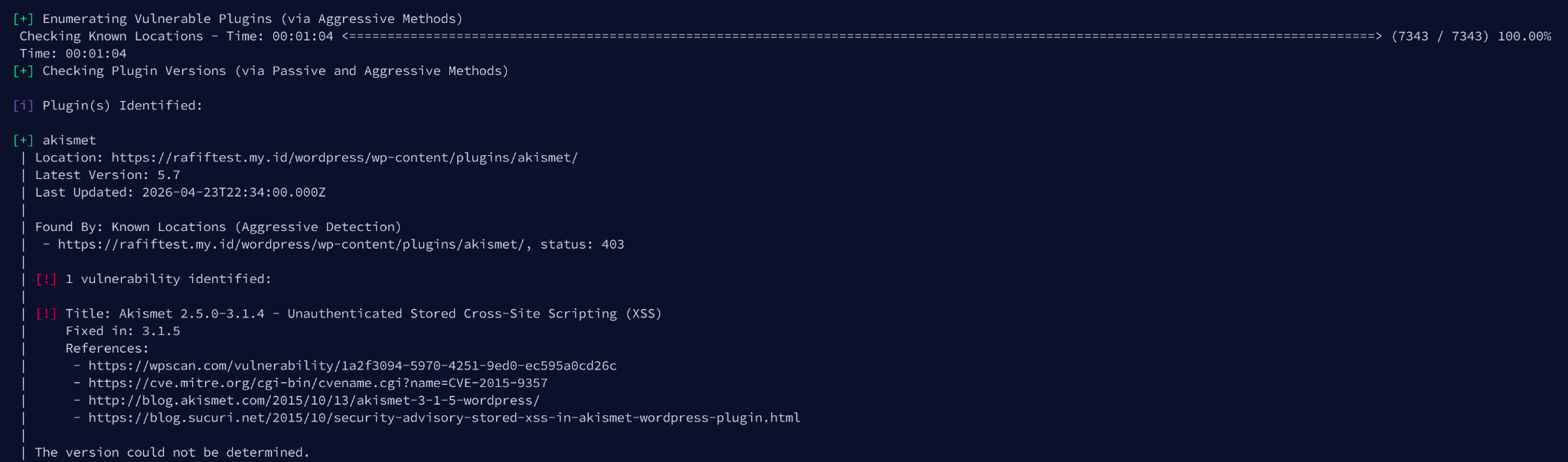Click the 'Fixed in: 3.1.5' text
The width and height of the screenshot is (1568, 462).
[x=122, y=331]
